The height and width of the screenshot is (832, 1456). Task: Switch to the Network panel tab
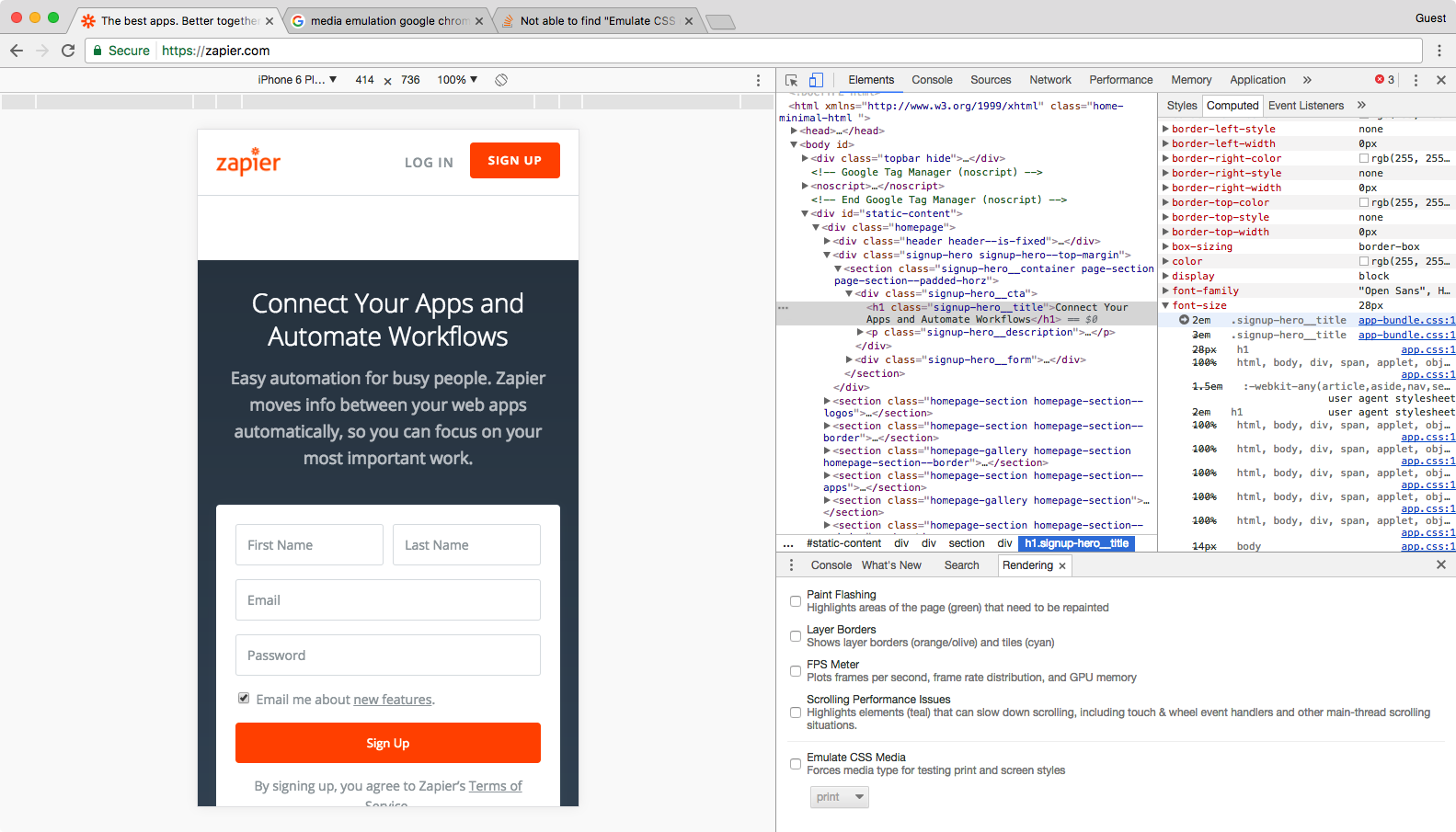pos(1050,80)
